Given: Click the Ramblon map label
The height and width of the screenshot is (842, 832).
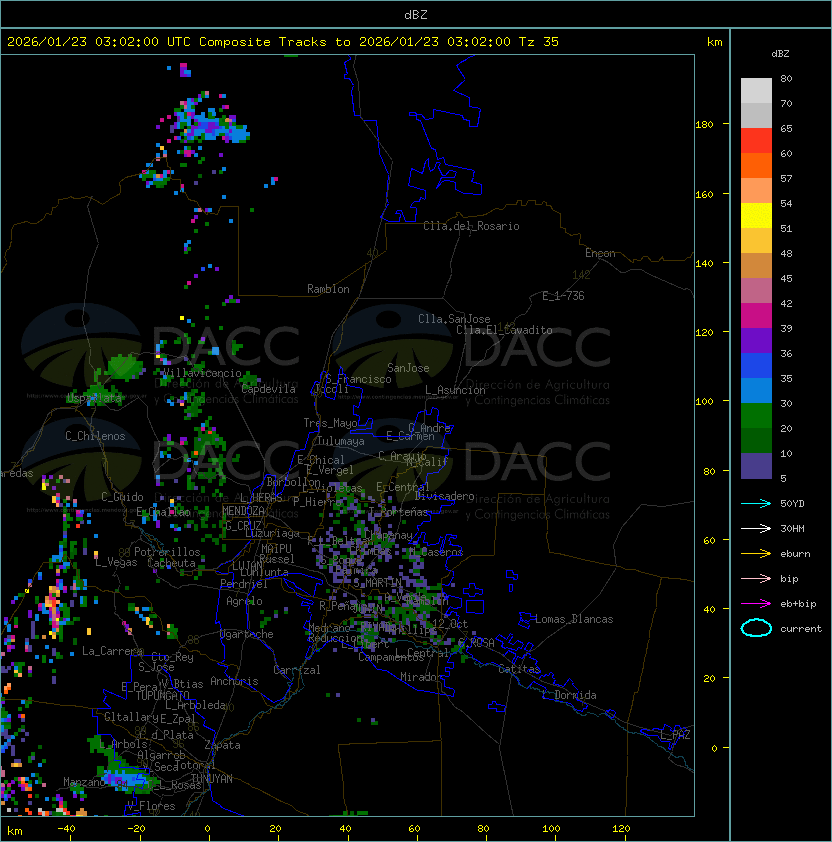Looking at the screenshot, I should (328, 289).
